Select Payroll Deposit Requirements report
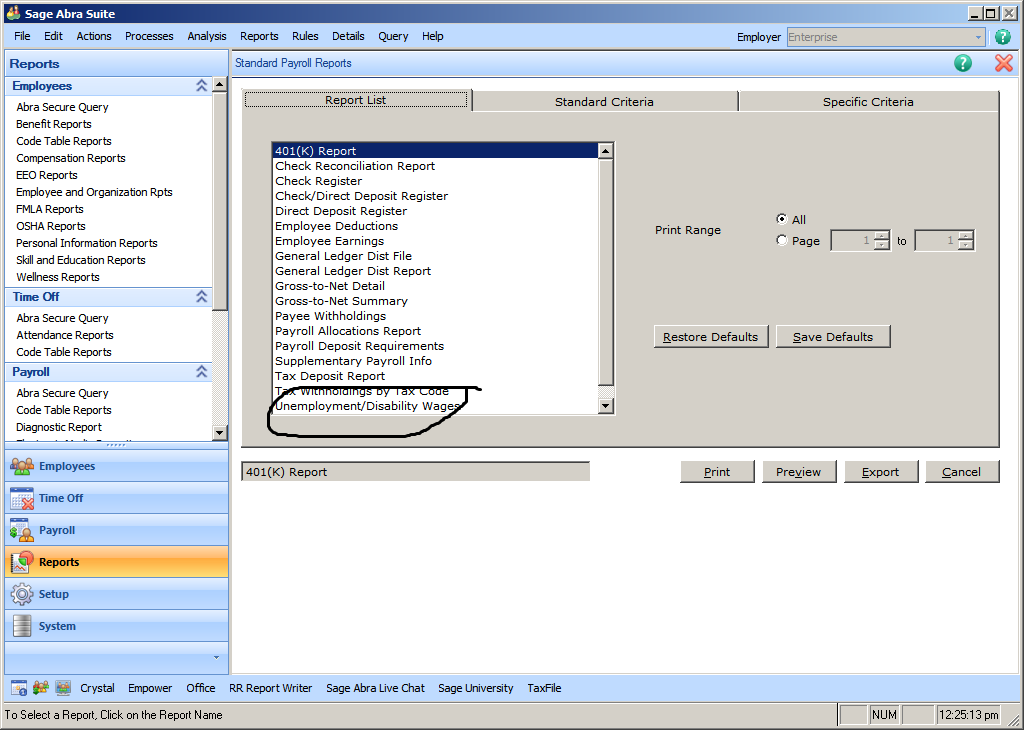 [435, 346]
